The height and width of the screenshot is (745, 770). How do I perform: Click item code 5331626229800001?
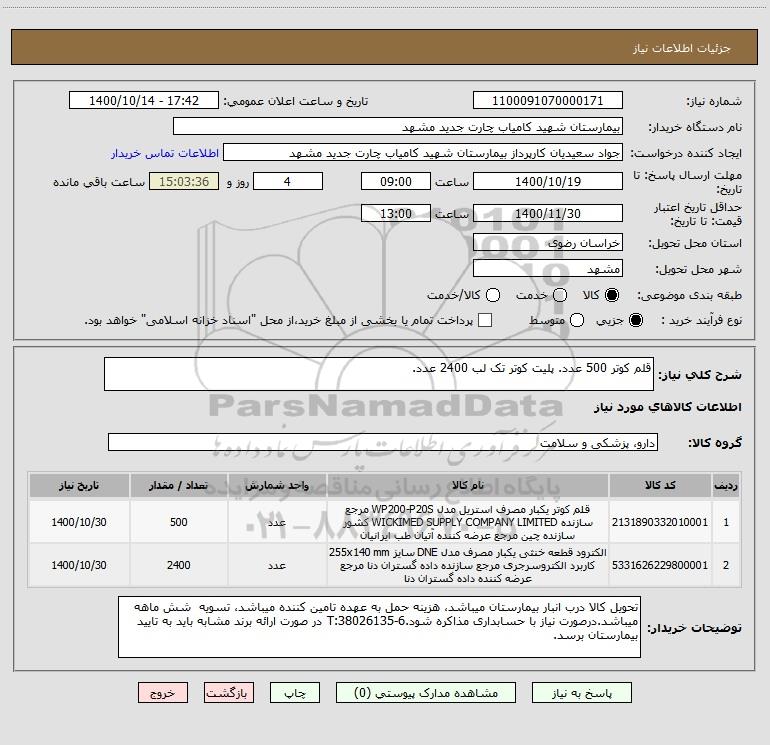point(660,565)
